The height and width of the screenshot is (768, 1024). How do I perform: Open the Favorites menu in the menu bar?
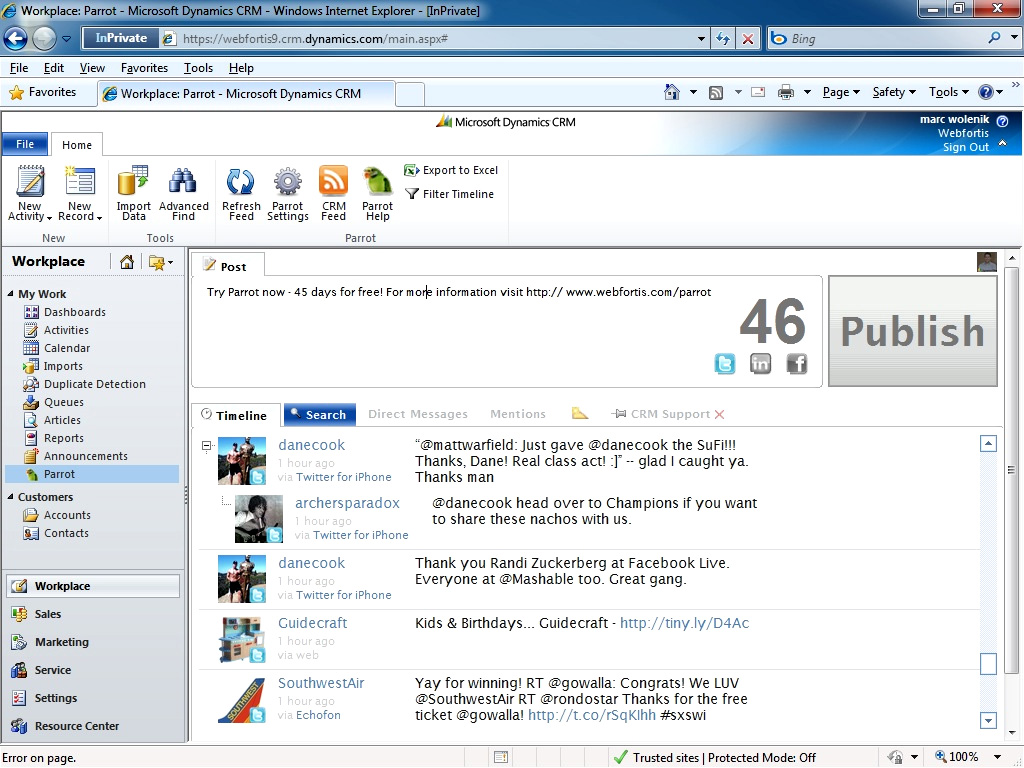point(144,68)
